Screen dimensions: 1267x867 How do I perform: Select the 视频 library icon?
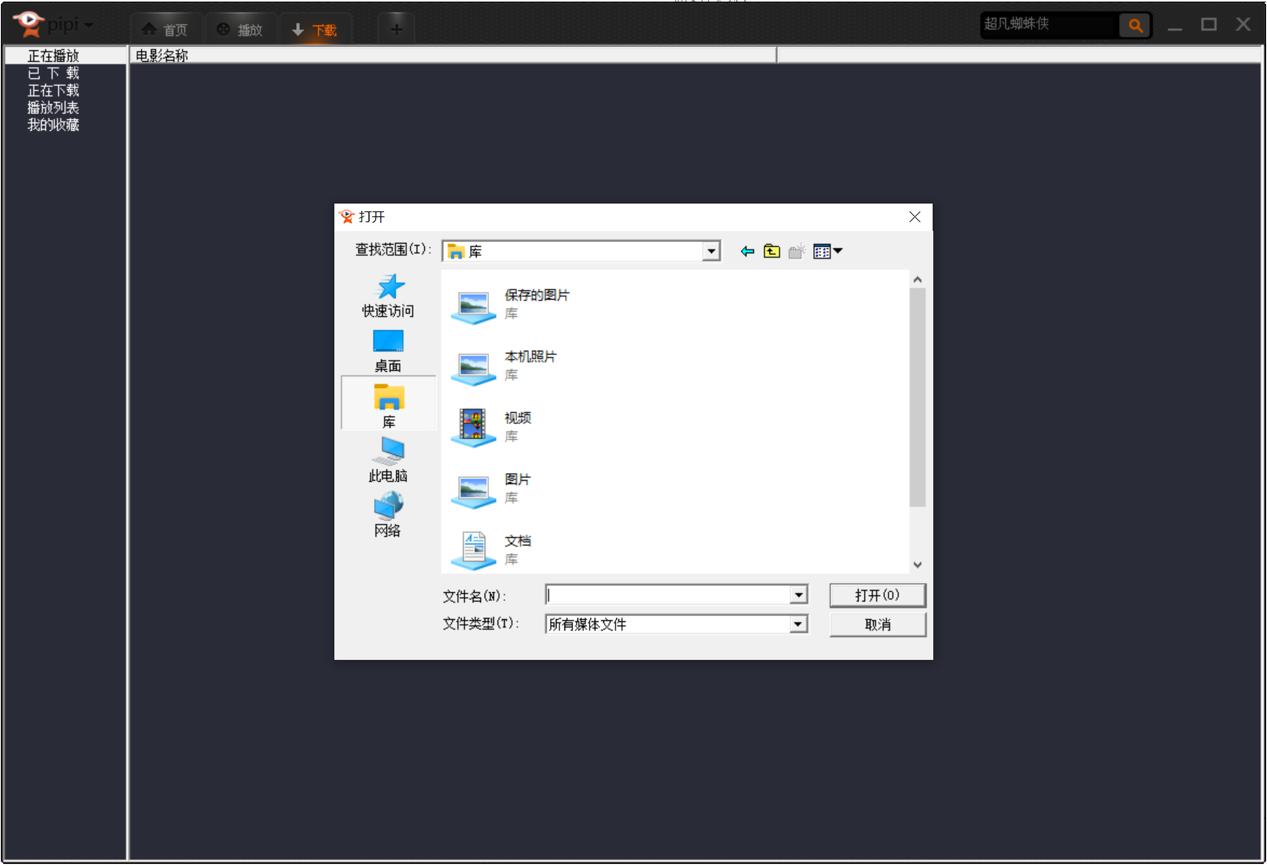click(x=473, y=427)
